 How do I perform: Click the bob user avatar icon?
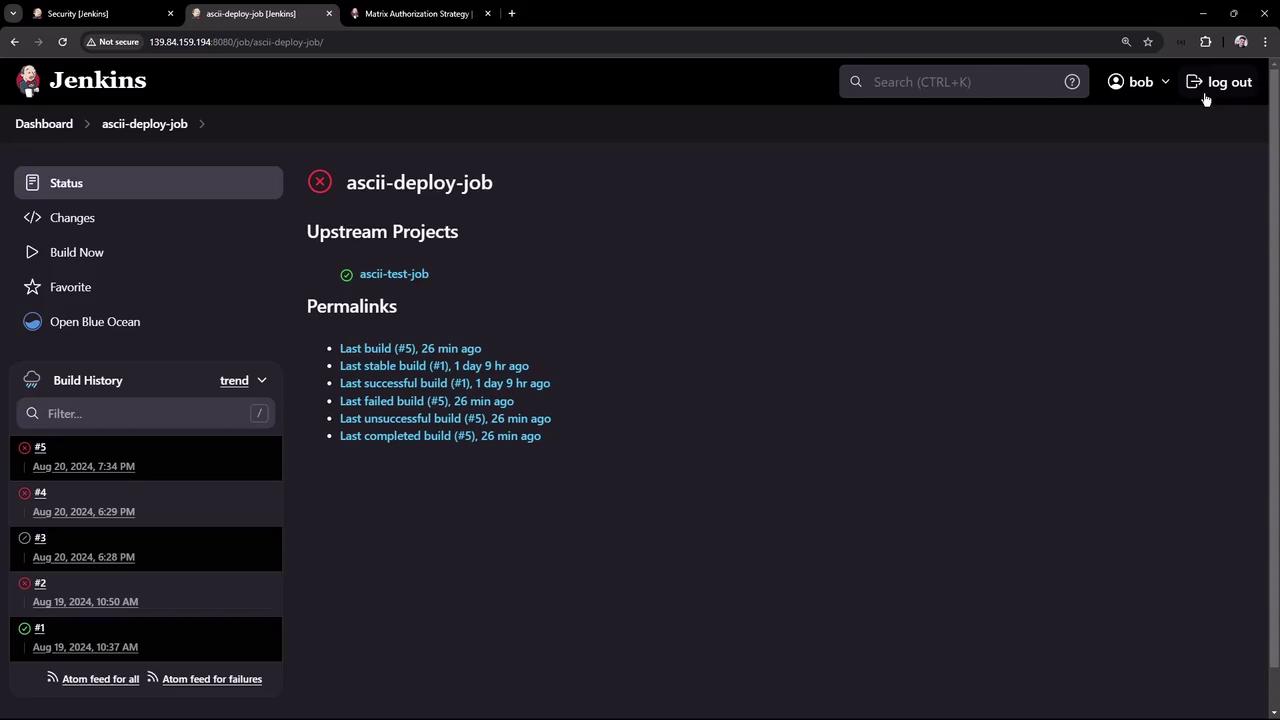pyautogui.click(x=1116, y=82)
